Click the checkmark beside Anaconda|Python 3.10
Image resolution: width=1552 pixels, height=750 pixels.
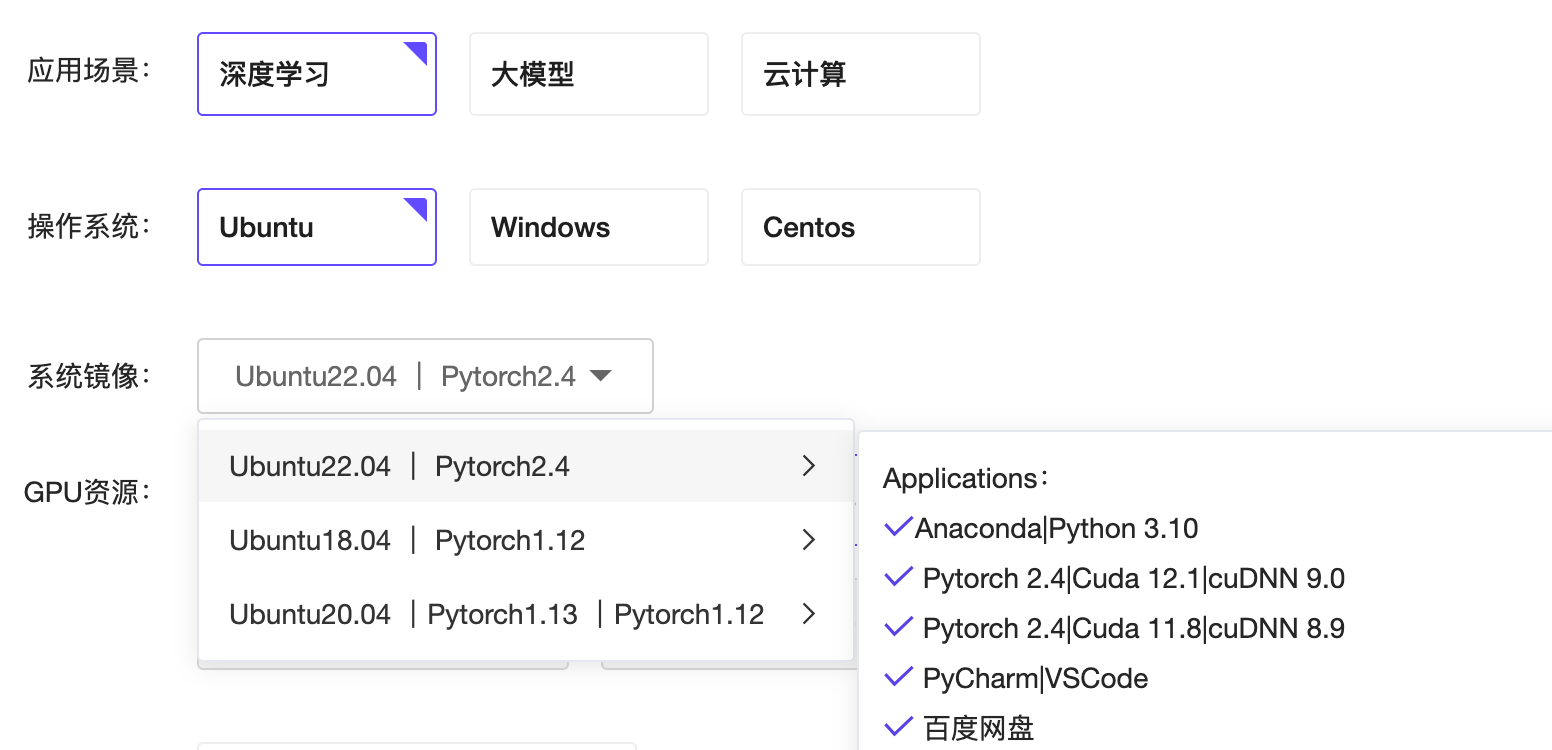coord(898,527)
